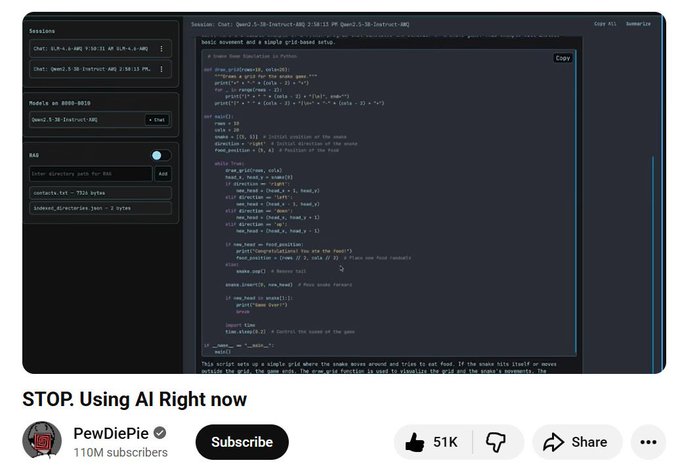
Task: Open options menu for GLM-4.6-AWQ chat session
Action: point(162,49)
